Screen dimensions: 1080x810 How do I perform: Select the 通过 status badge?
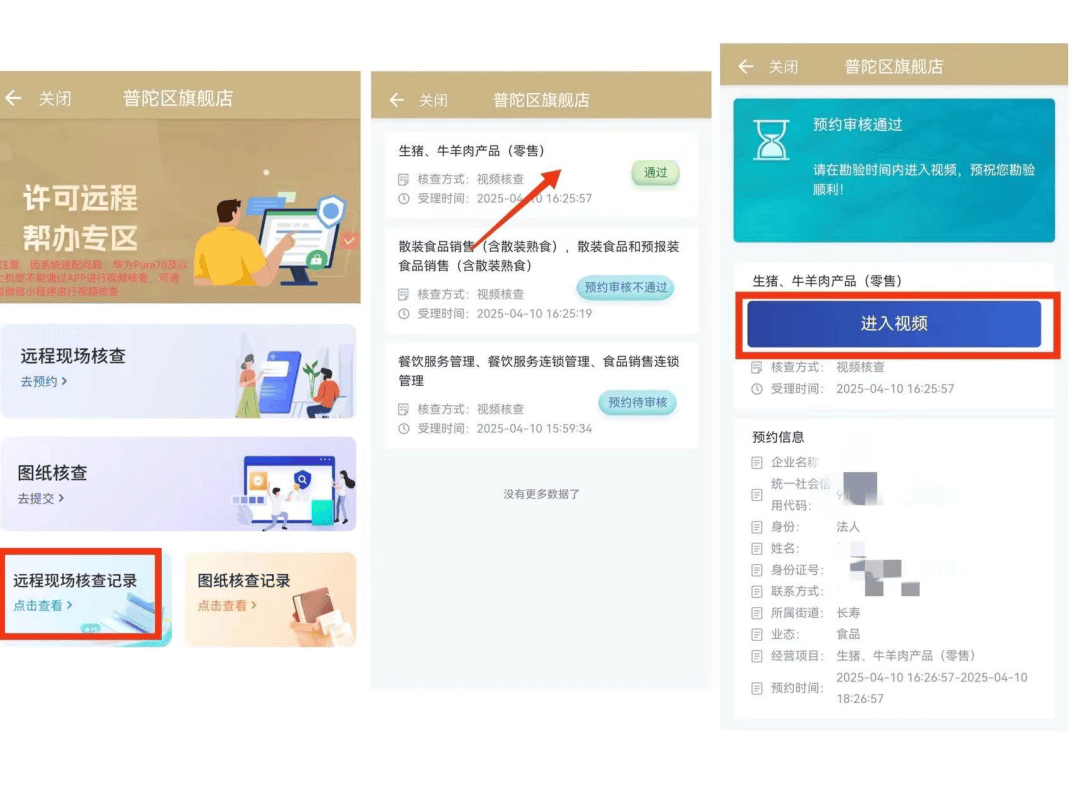pyautogui.click(x=655, y=173)
